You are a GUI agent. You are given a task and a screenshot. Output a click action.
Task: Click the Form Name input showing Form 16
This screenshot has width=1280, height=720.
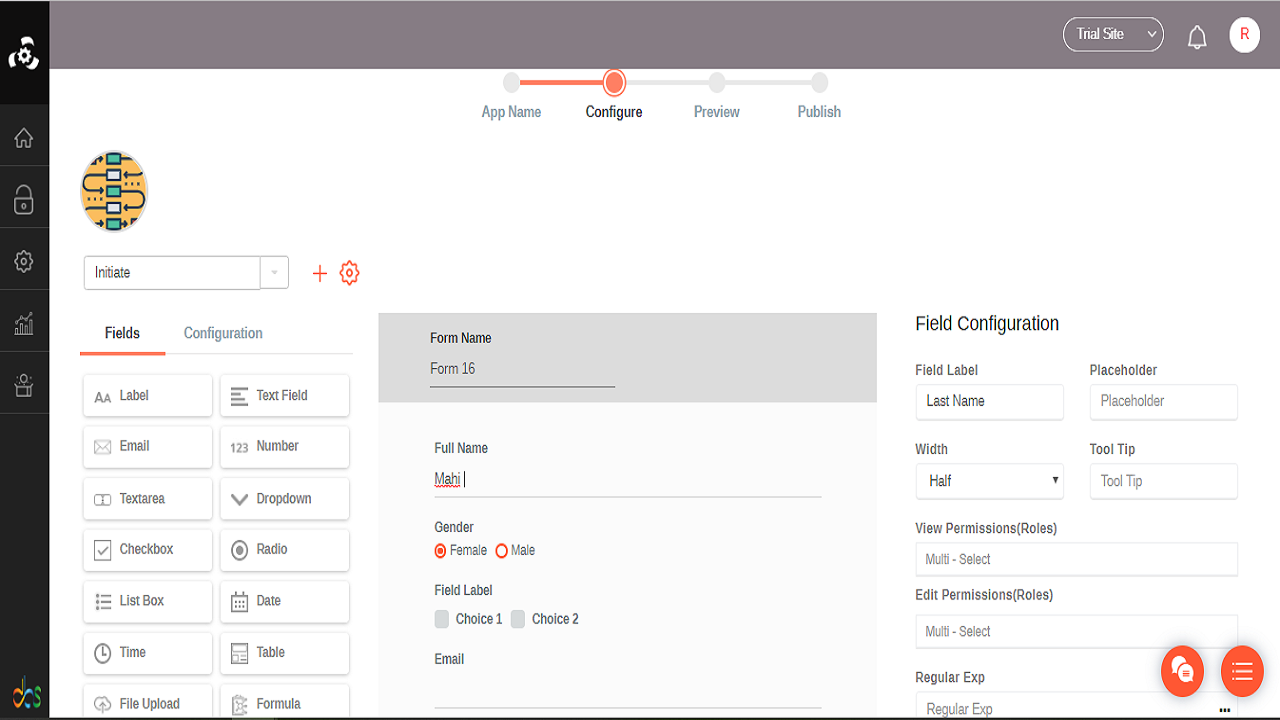[x=521, y=368]
